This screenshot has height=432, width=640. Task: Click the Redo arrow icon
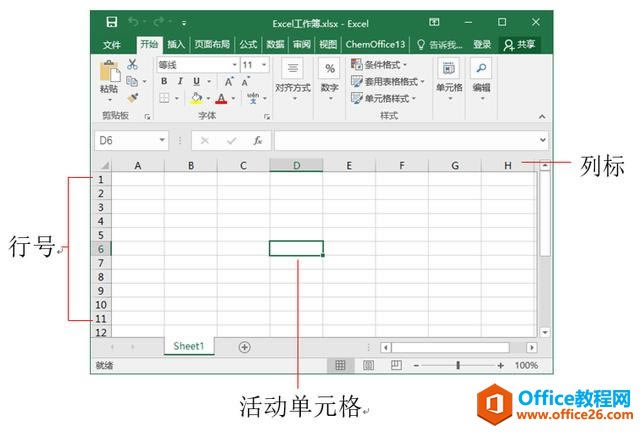pos(158,21)
